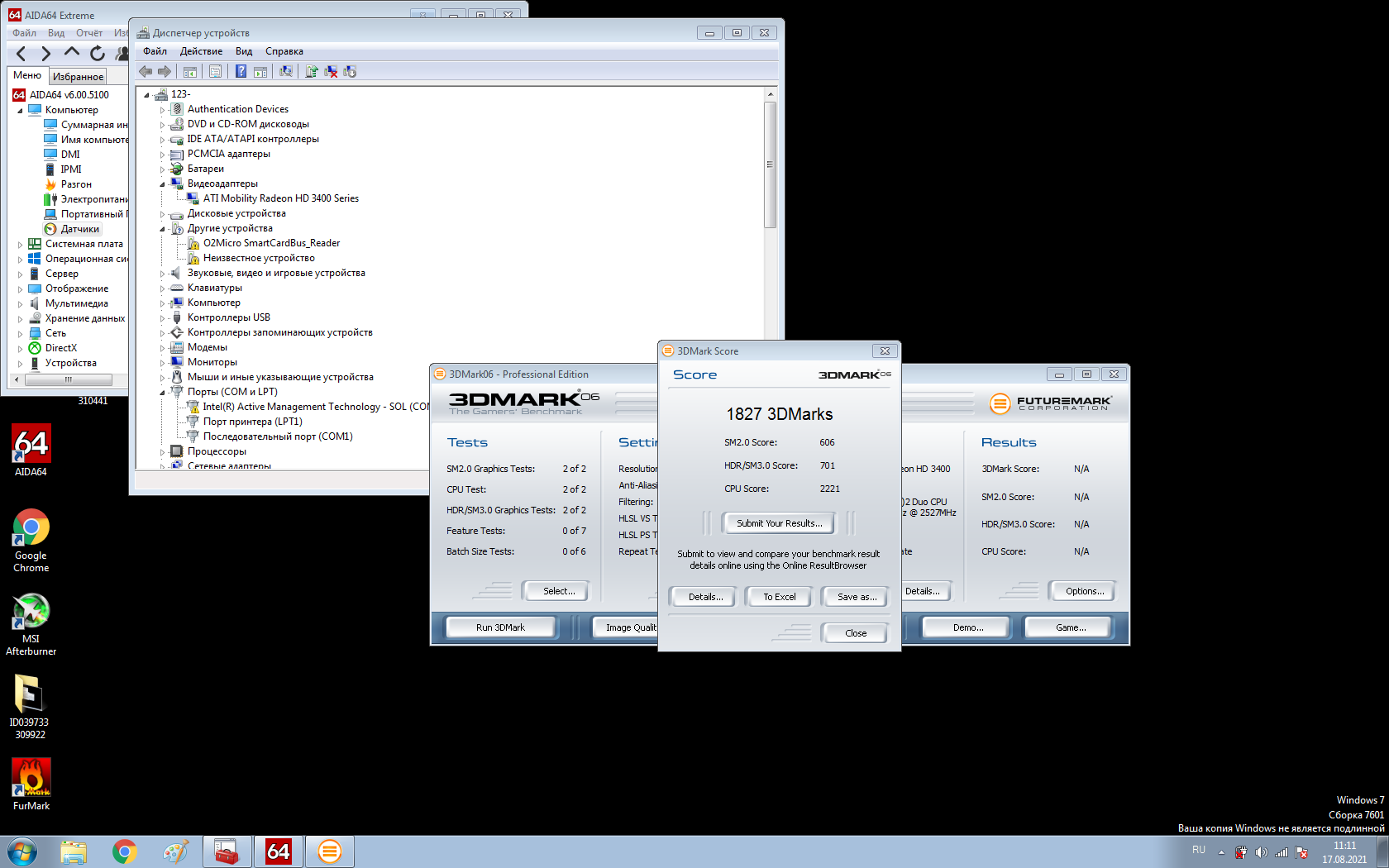Click Game... button in 3DMark06
The image size is (1389, 868).
pyautogui.click(x=1071, y=627)
